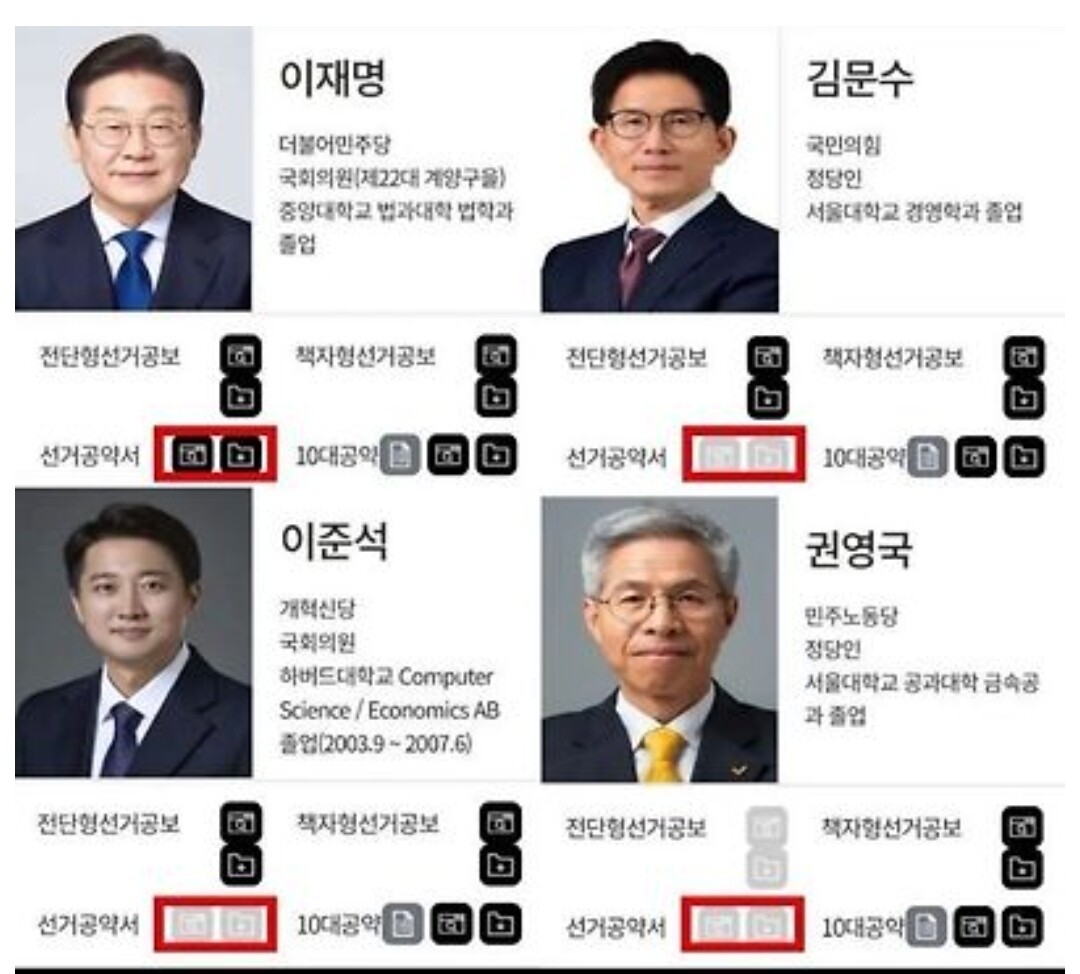View 권영국's 책자형선거공보 in the viewer
Screen dimensions: 1080x974
(x=1022, y=827)
